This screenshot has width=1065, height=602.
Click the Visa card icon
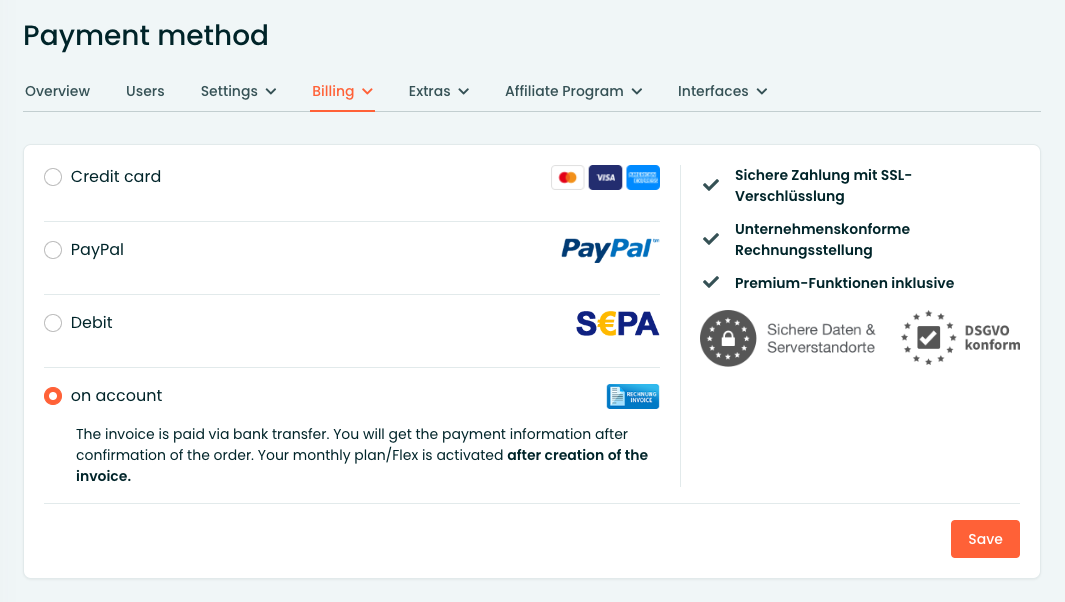tap(605, 177)
